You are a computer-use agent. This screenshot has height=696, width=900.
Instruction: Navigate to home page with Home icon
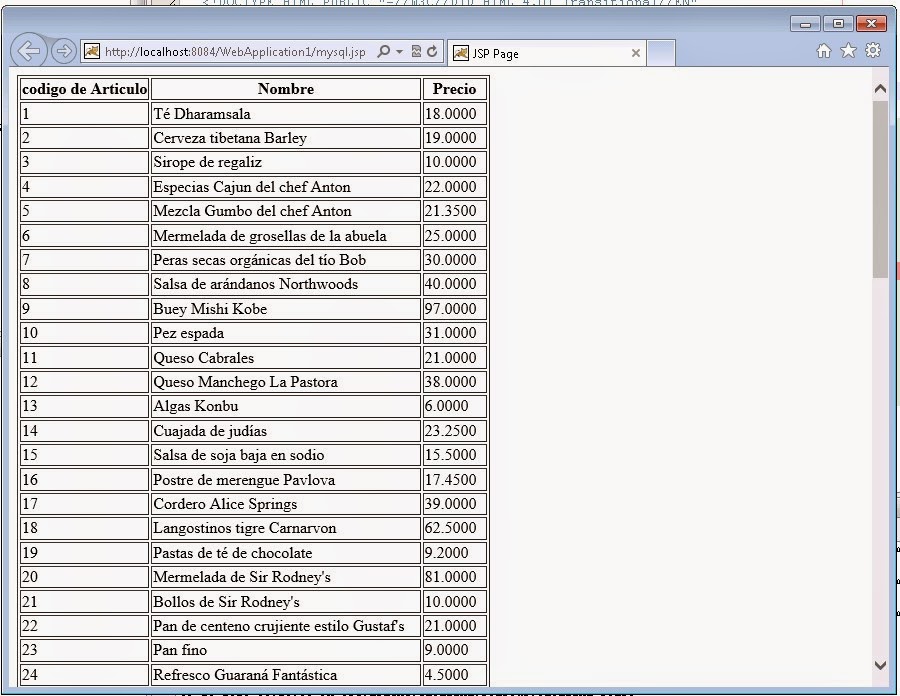823,49
